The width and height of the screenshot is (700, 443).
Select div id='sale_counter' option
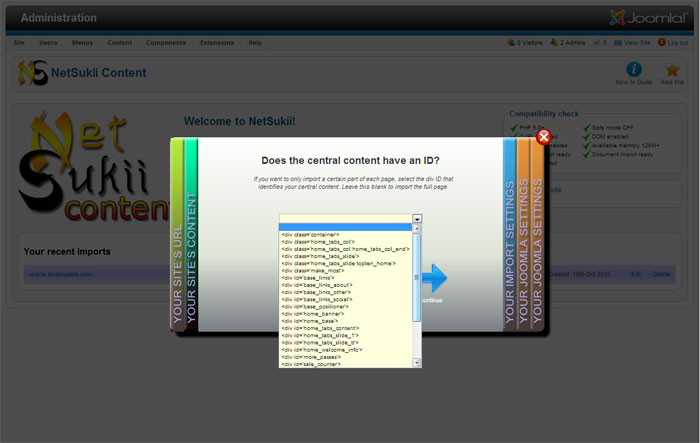click(x=345, y=364)
